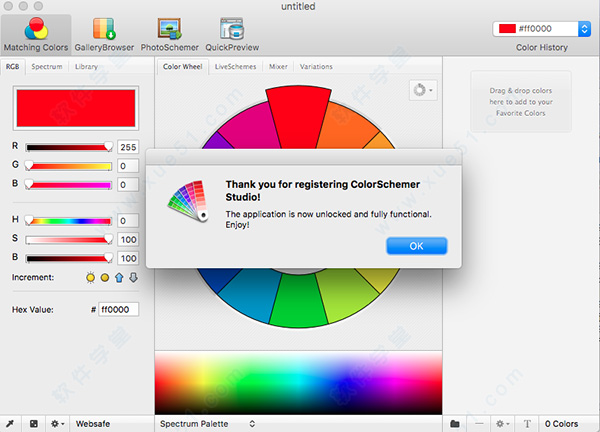Click the folder icon in the favorites bar
The height and width of the screenshot is (432, 600).
coord(455,424)
